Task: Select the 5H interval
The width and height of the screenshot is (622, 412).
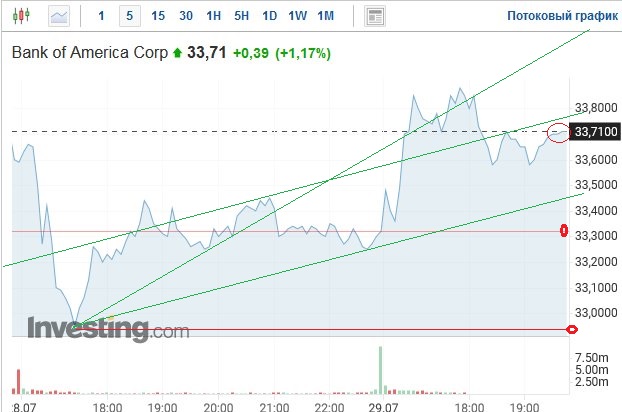Action: point(242,16)
